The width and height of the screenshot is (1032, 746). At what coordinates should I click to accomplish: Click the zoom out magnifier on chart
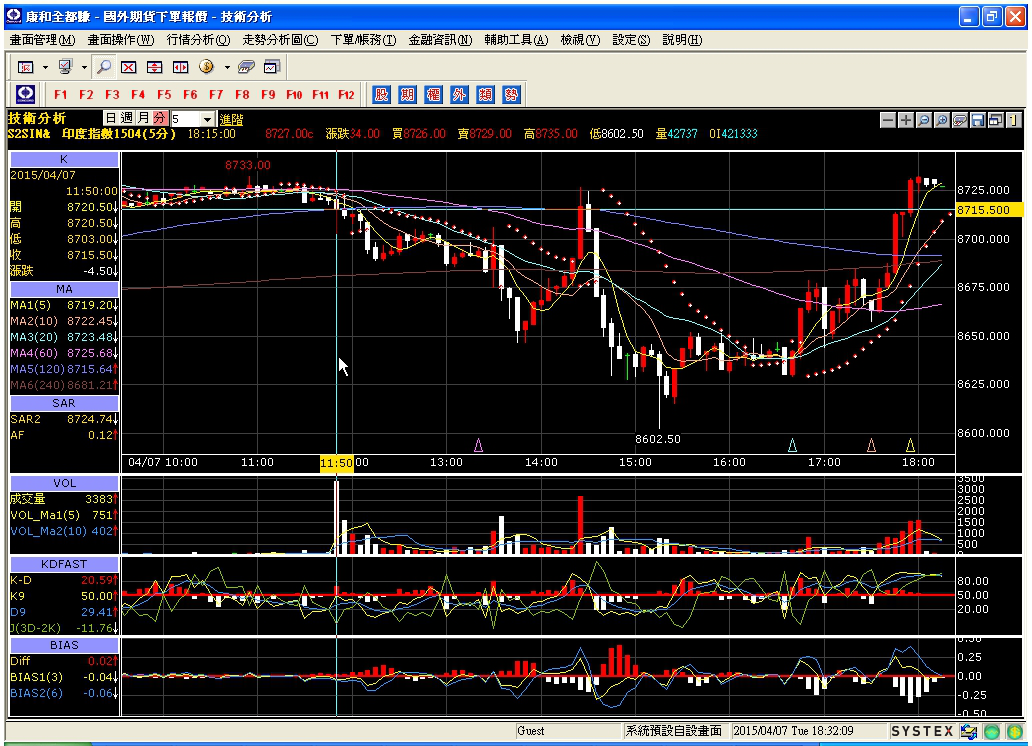923,120
